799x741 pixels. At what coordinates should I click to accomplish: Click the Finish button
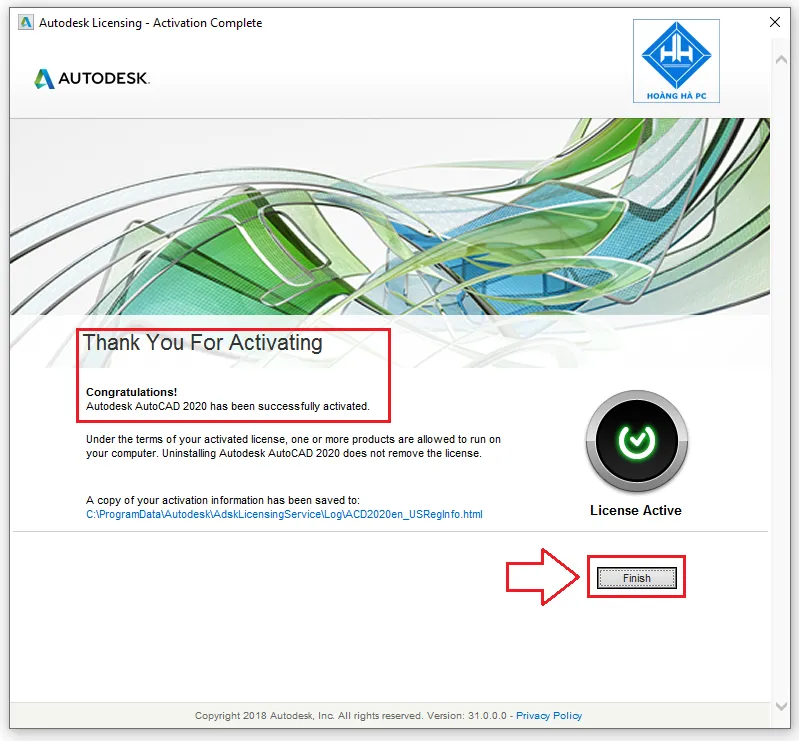(x=636, y=578)
